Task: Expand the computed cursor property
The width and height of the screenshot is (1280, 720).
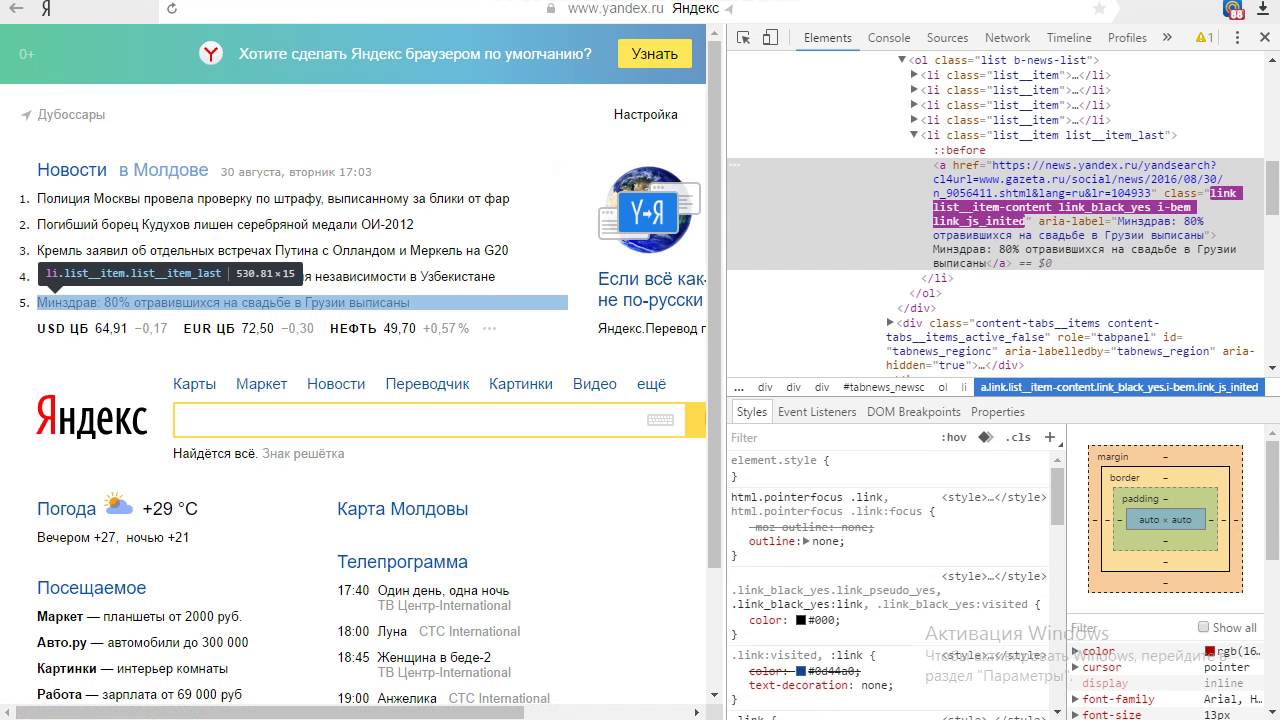Action: pyautogui.click(x=1076, y=667)
